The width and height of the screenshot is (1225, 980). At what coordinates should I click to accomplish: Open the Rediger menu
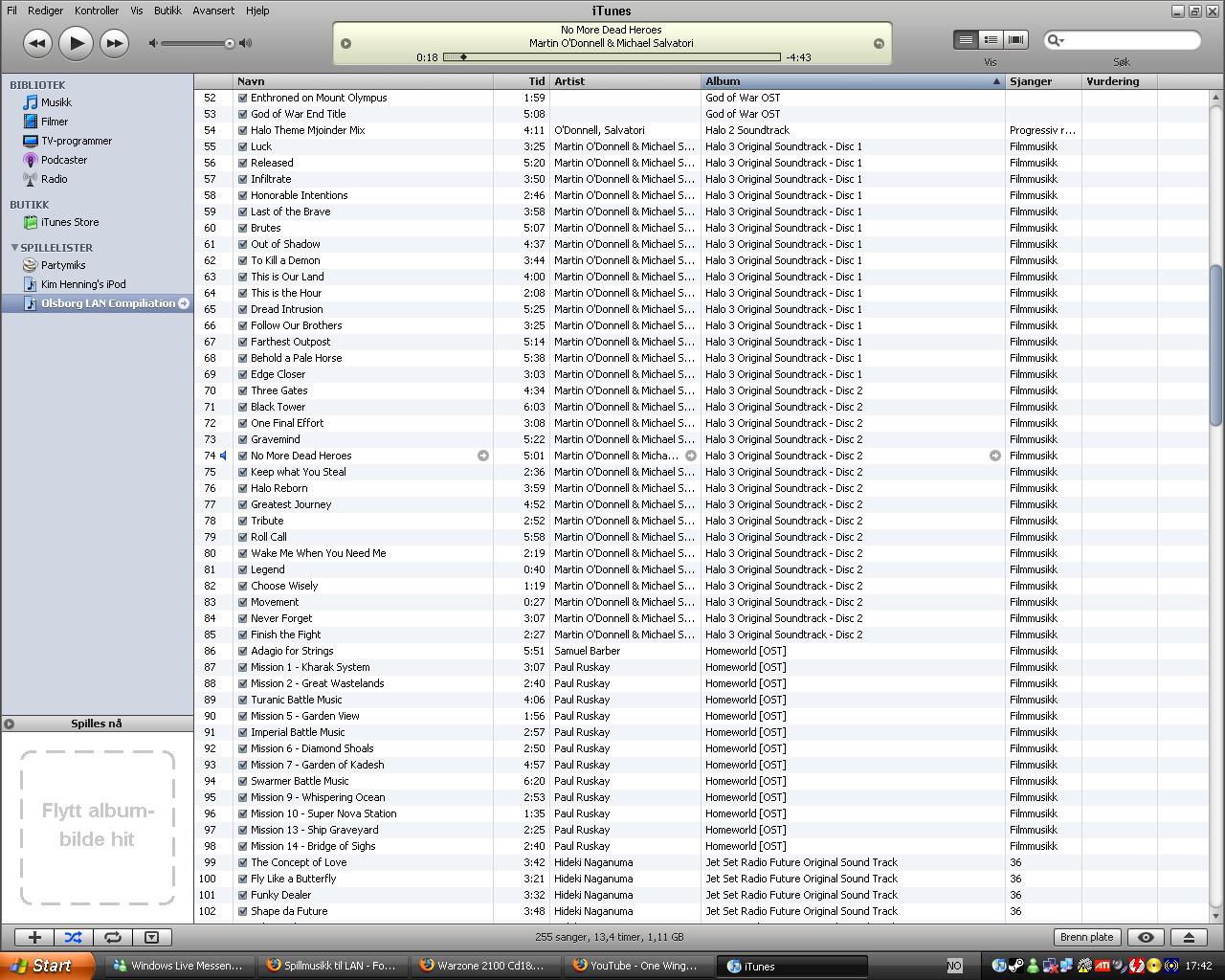pos(45,11)
